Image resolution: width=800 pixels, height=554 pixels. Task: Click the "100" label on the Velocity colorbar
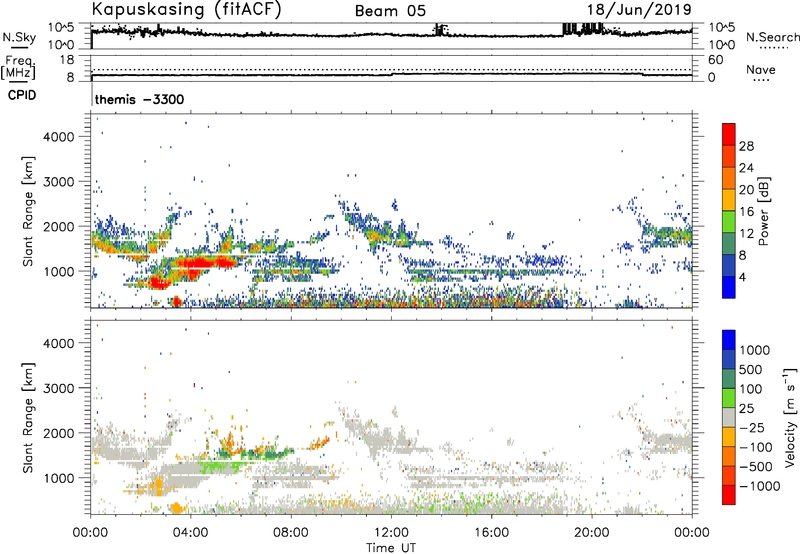coord(753,389)
